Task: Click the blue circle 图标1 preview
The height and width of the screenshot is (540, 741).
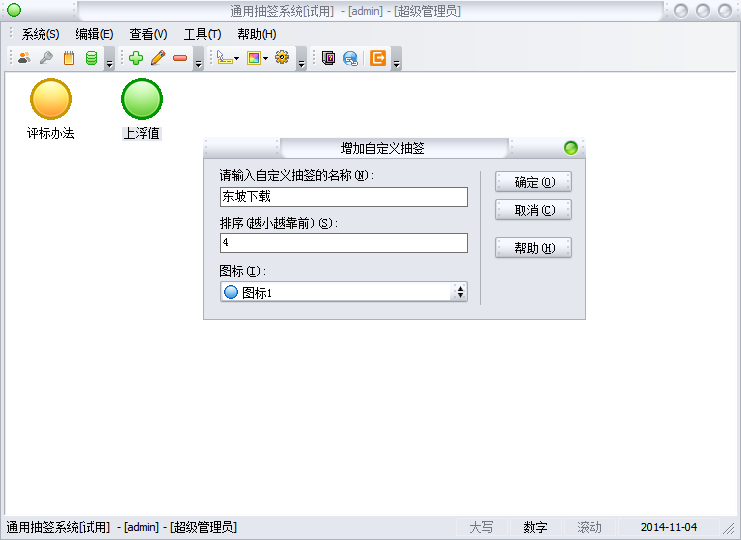Action: click(231, 292)
